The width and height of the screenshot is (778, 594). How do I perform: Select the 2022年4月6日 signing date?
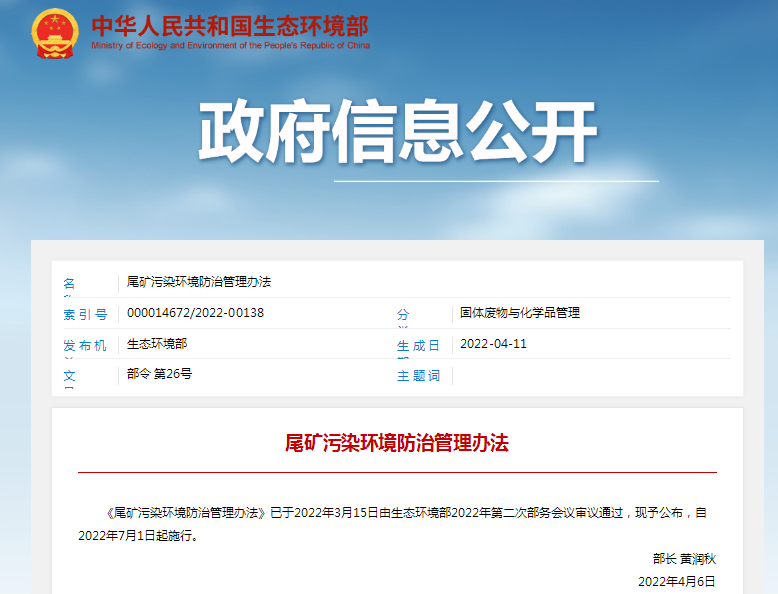point(676,581)
